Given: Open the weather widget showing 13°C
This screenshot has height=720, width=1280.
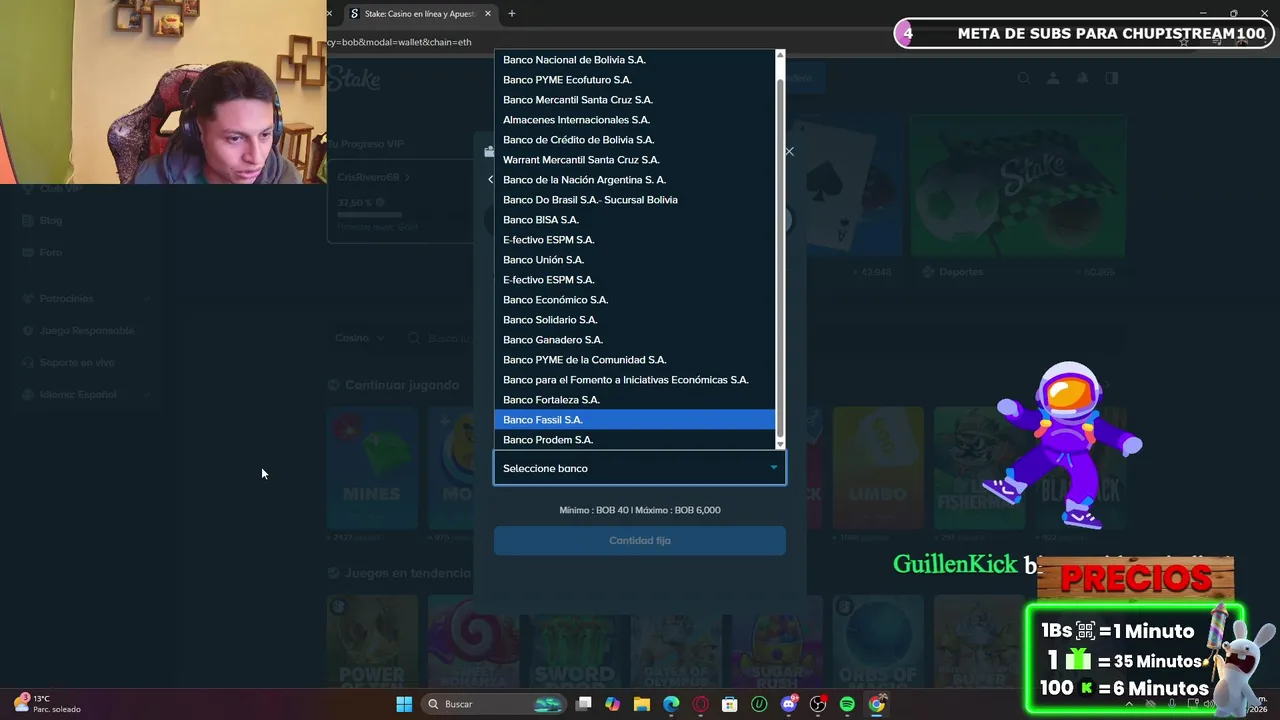Looking at the screenshot, I should point(46,704).
